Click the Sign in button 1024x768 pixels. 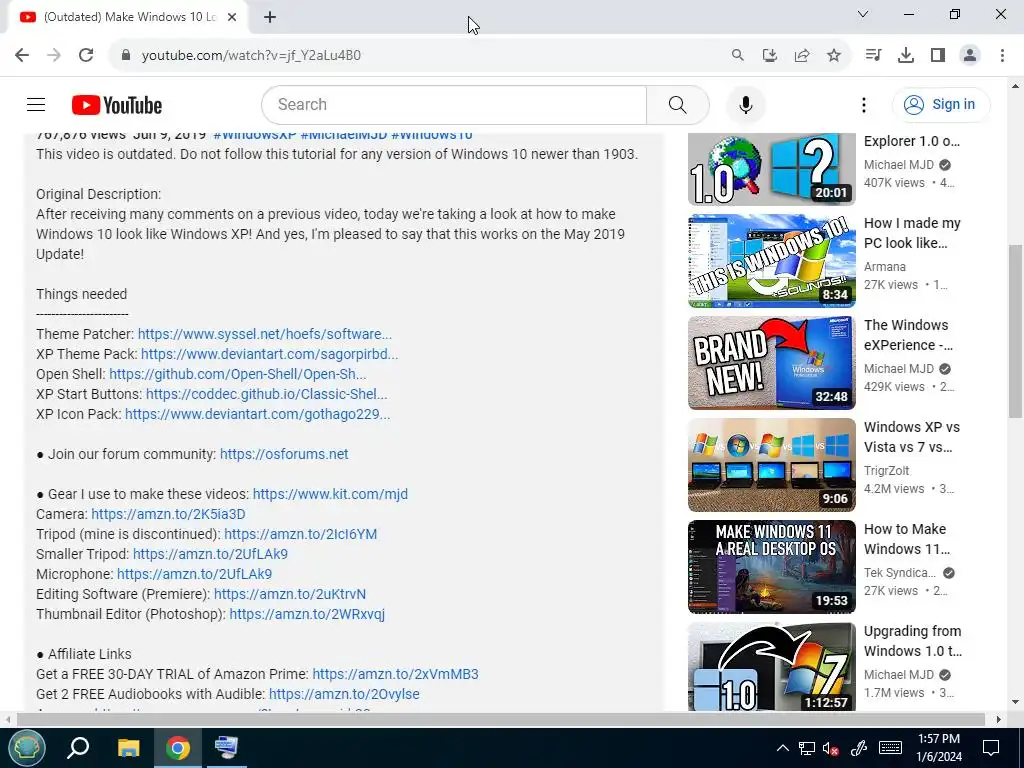coord(941,104)
